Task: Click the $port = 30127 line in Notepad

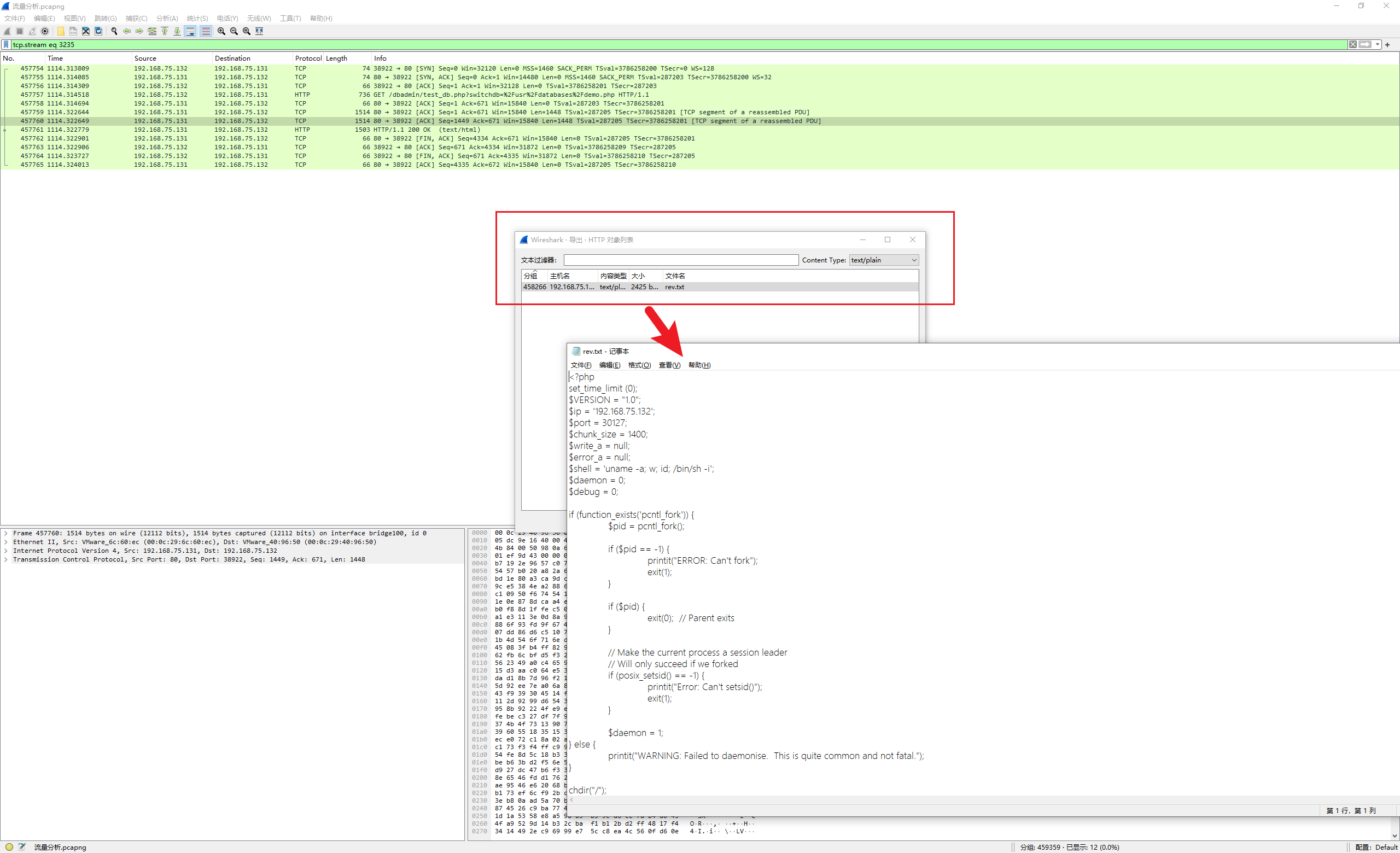Action: (x=598, y=423)
